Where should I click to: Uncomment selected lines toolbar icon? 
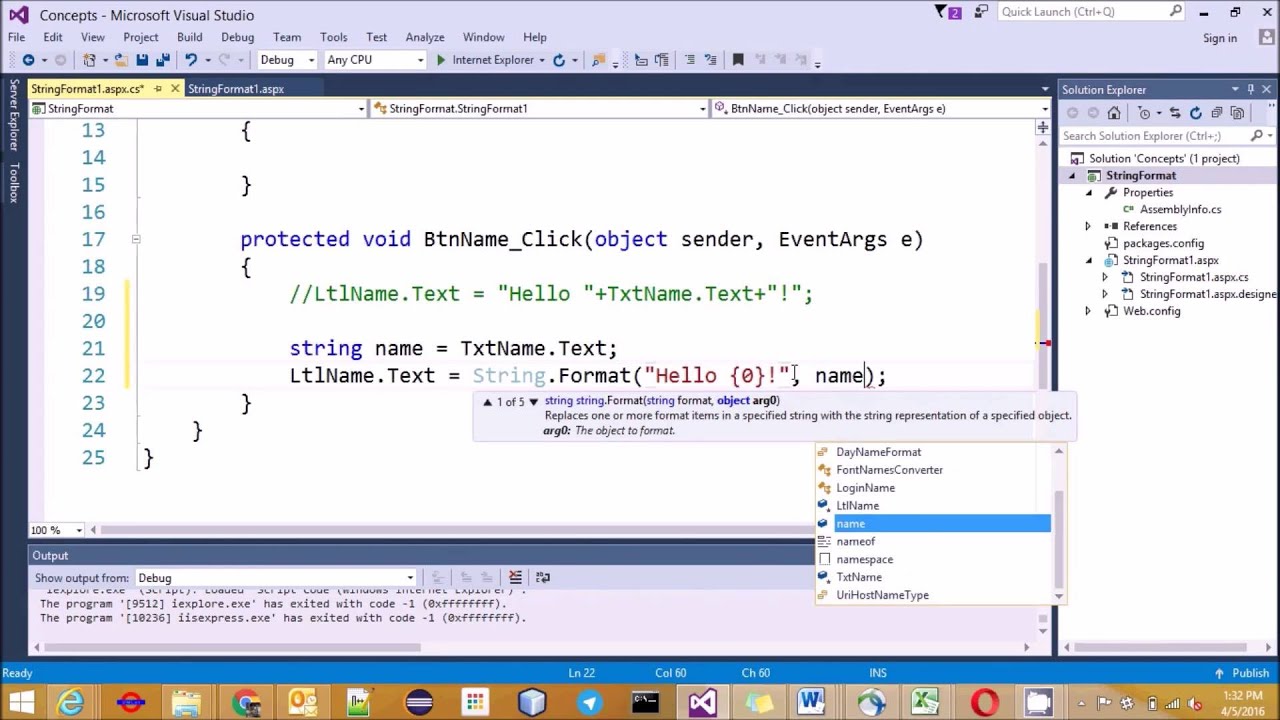(710, 60)
